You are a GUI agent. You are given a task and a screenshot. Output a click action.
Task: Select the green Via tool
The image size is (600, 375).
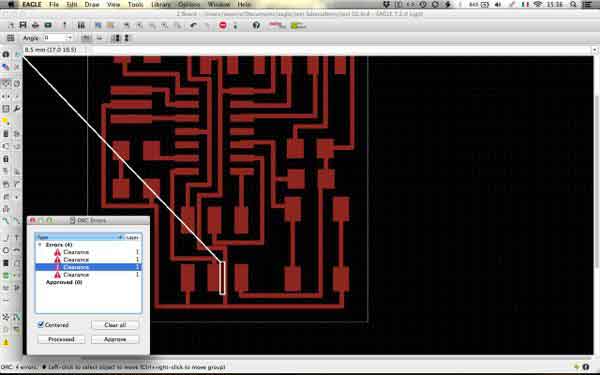coord(6,276)
